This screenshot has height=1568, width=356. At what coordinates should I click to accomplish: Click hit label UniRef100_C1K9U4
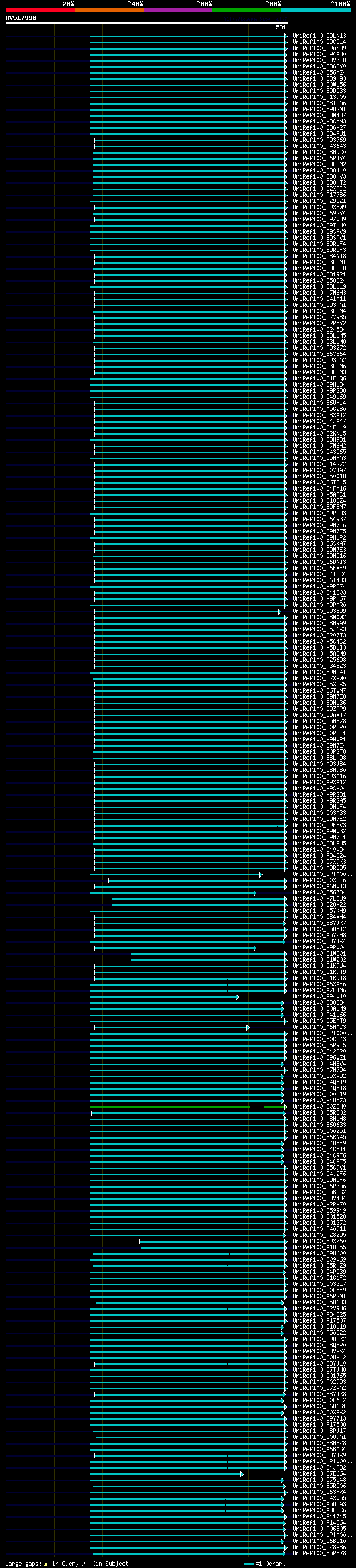[319, 966]
